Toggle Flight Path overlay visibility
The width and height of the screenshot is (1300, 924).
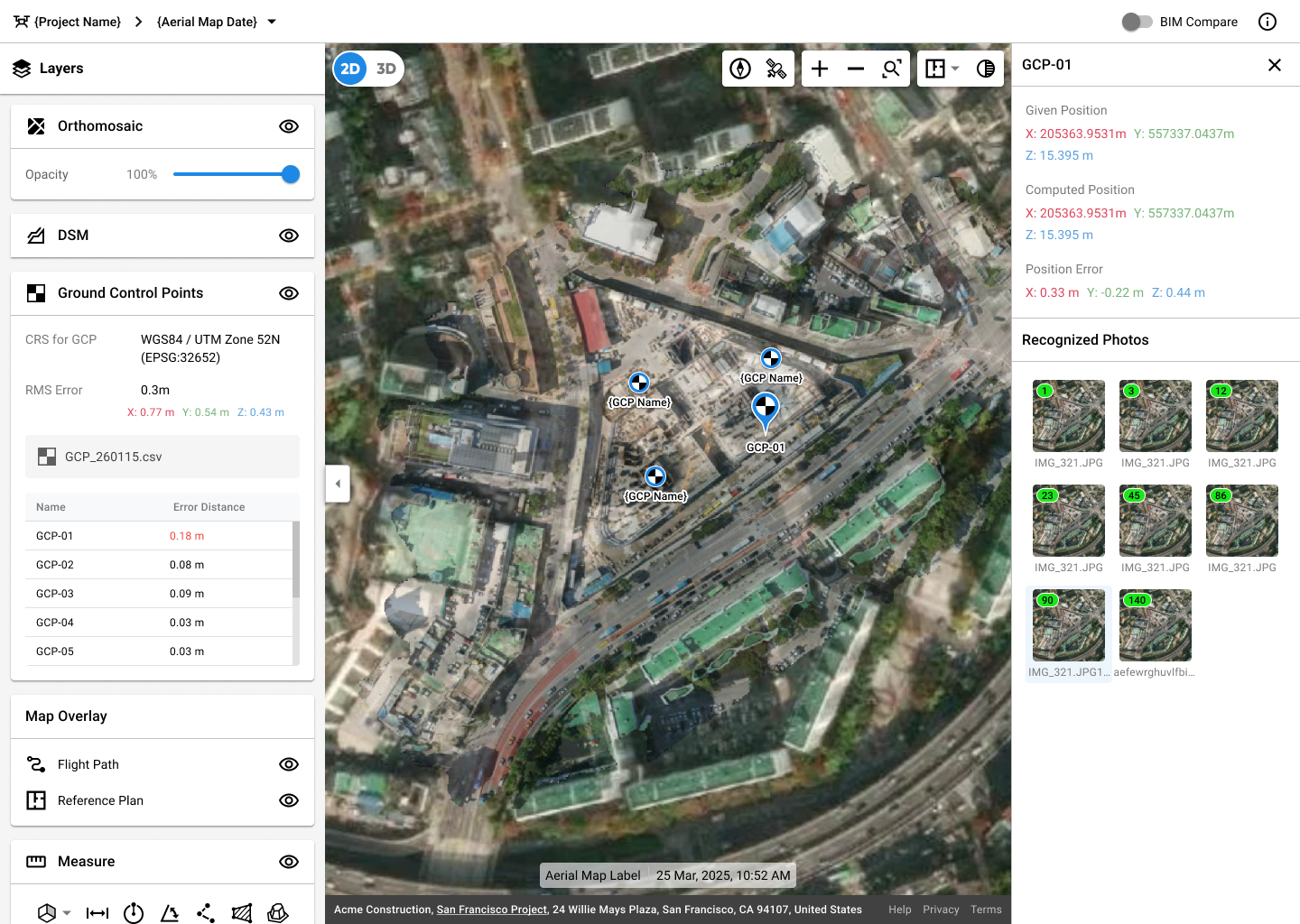coord(289,764)
